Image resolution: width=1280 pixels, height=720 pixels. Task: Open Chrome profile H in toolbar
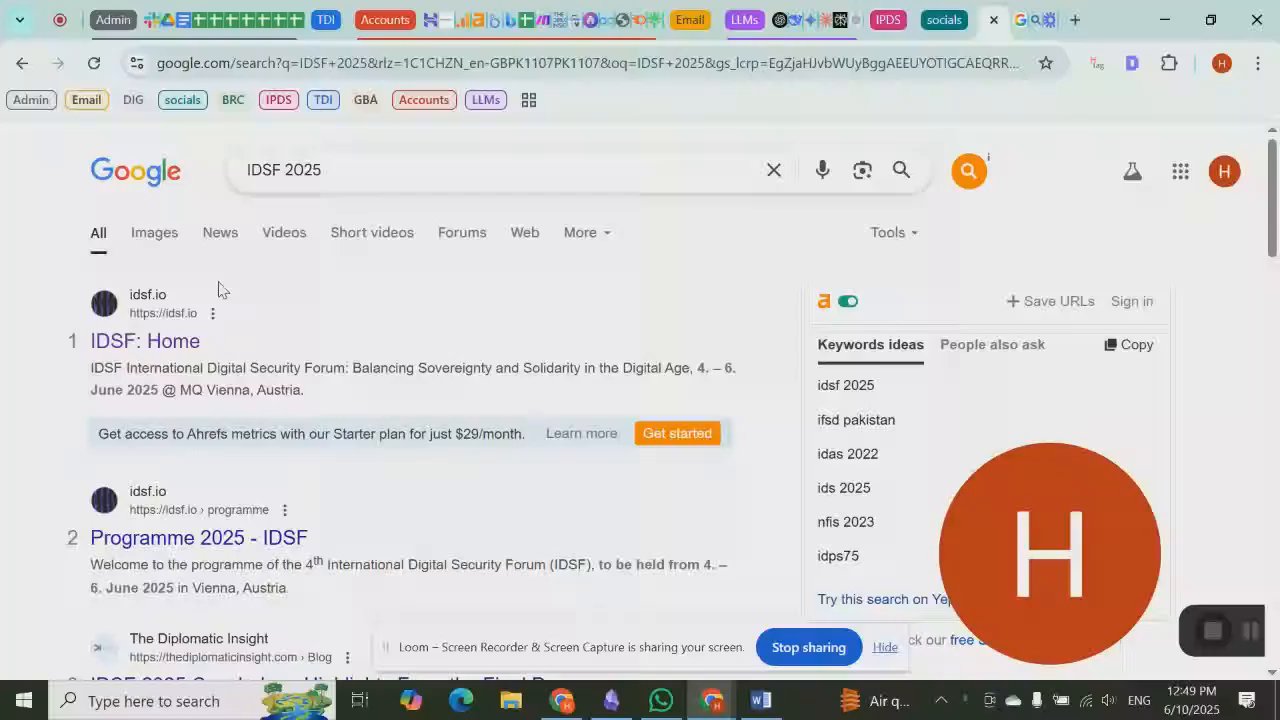1221,63
